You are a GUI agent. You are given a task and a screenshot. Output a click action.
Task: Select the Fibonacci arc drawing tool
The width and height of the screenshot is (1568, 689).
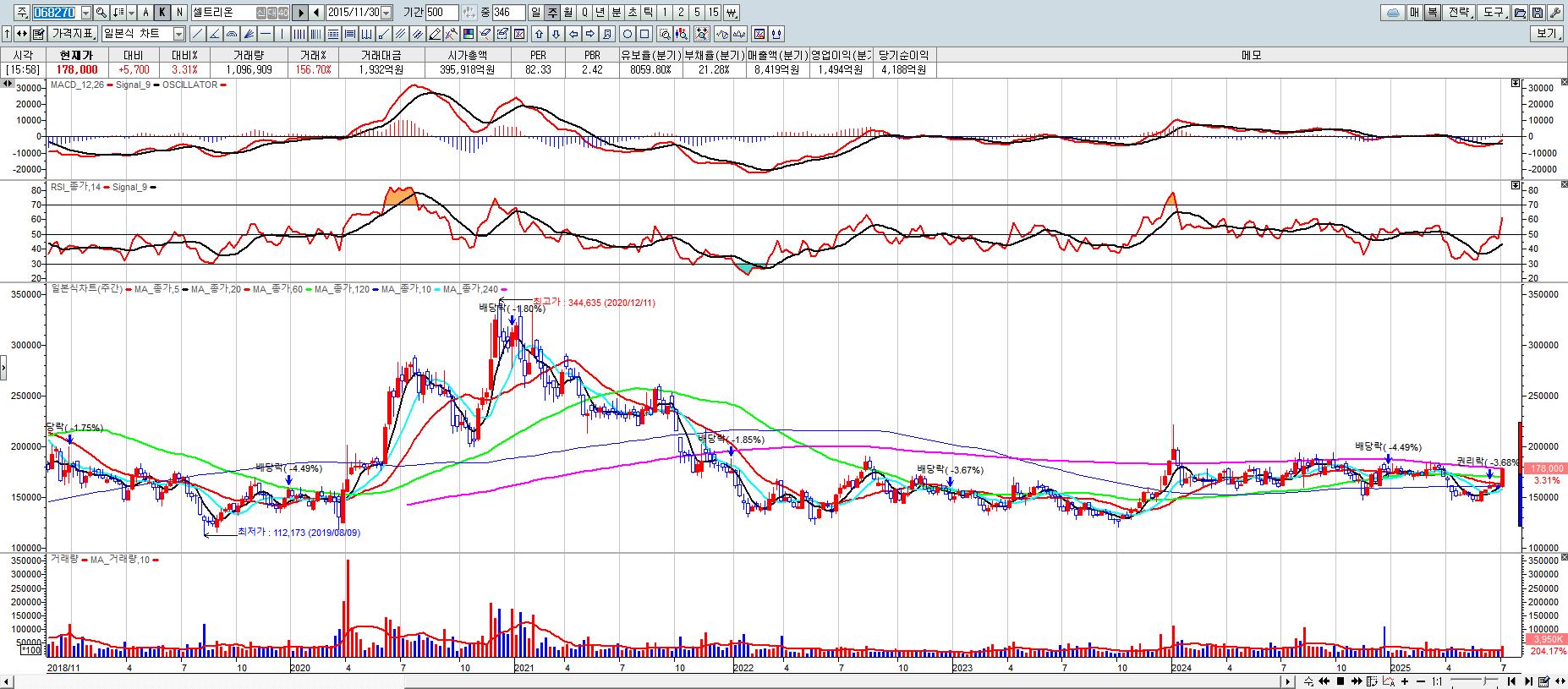click(x=231, y=34)
